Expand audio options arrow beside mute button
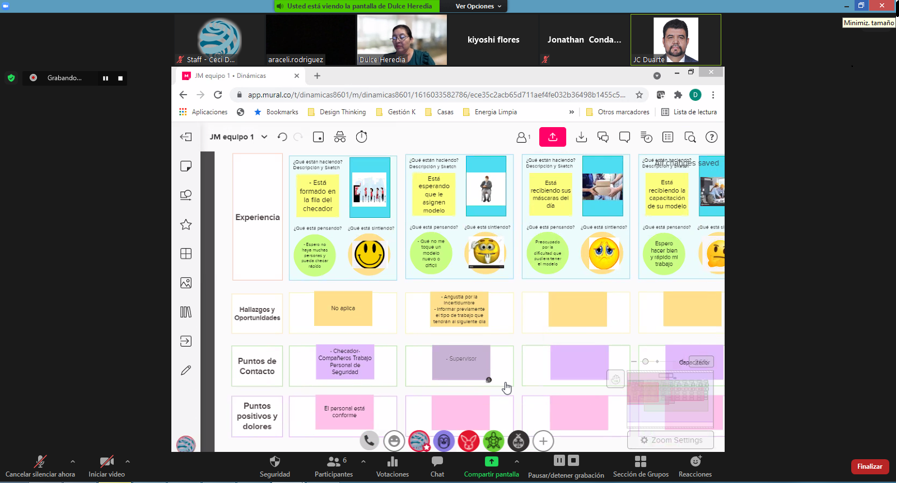Image resolution: width=899 pixels, height=483 pixels. point(72,461)
